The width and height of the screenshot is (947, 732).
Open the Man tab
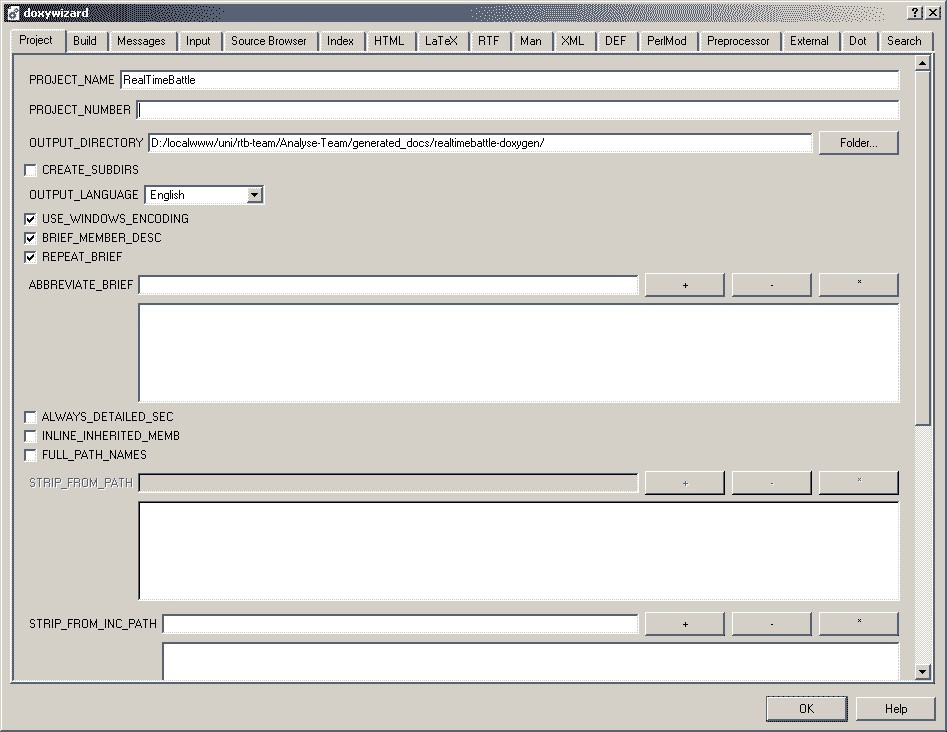pyautogui.click(x=531, y=40)
